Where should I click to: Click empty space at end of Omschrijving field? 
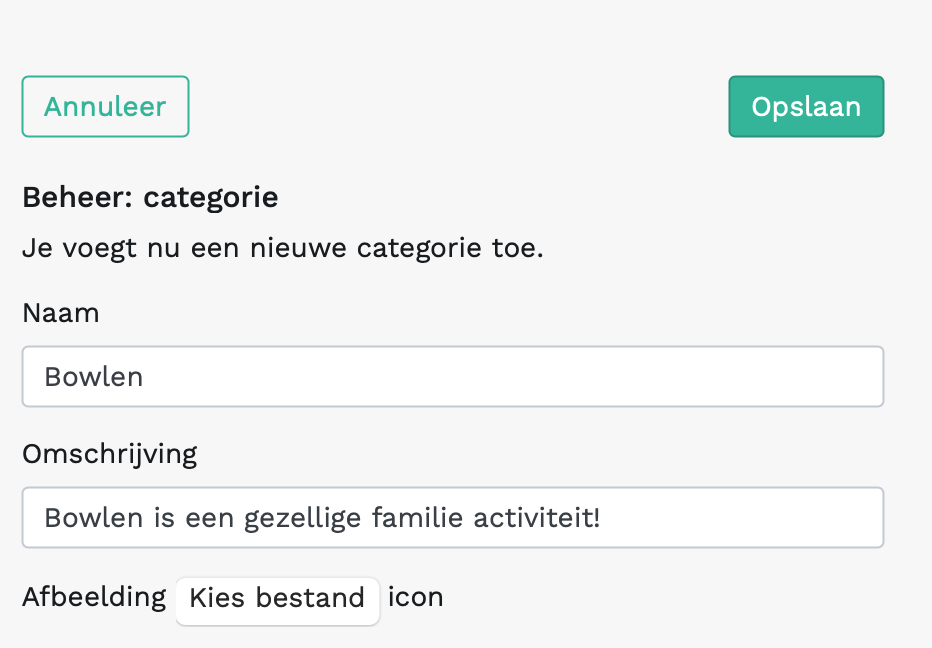click(x=780, y=518)
